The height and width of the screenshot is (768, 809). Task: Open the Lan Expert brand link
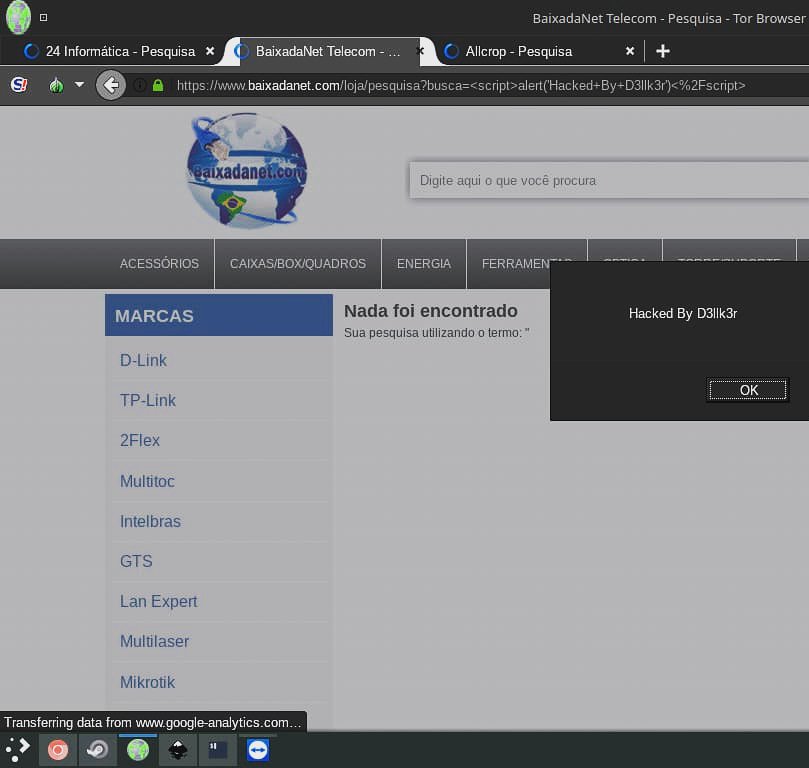pyautogui.click(x=158, y=601)
